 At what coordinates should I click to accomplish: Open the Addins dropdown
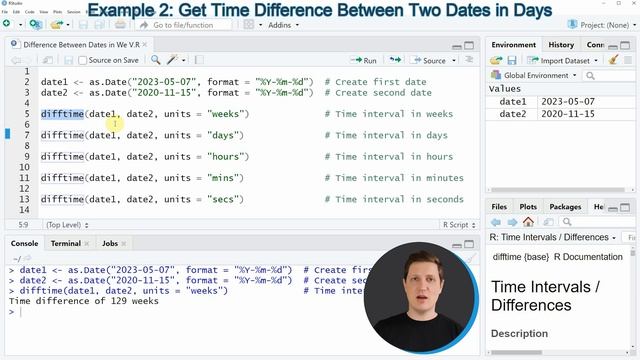tap(283, 25)
